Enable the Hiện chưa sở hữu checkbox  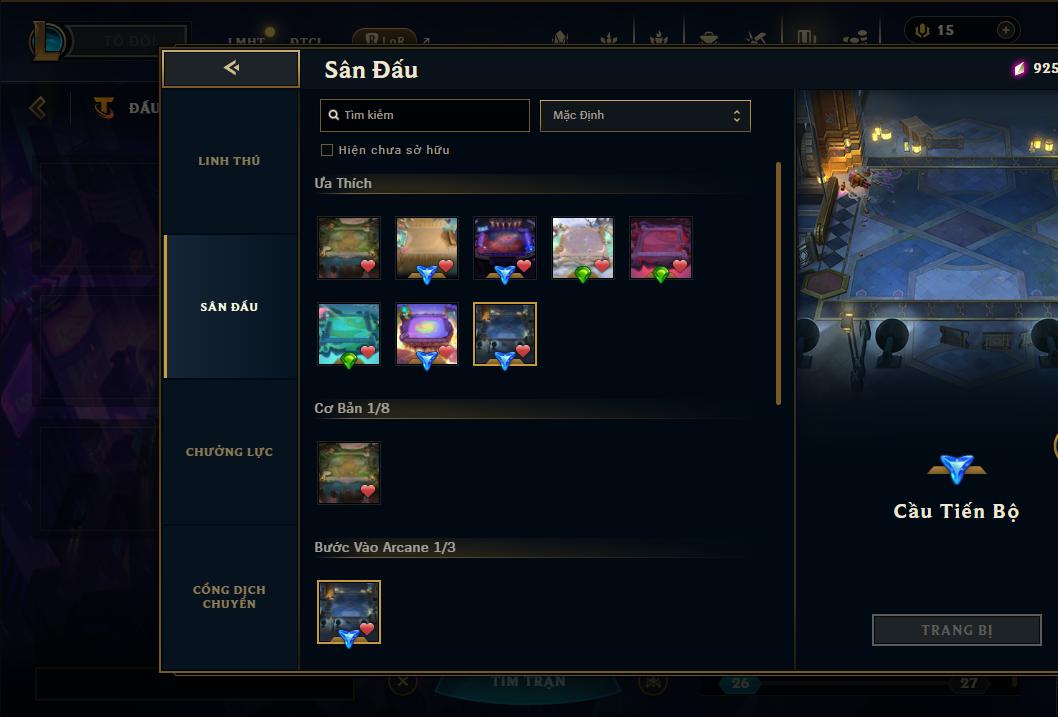pyautogui.click(x=327, y=150)
